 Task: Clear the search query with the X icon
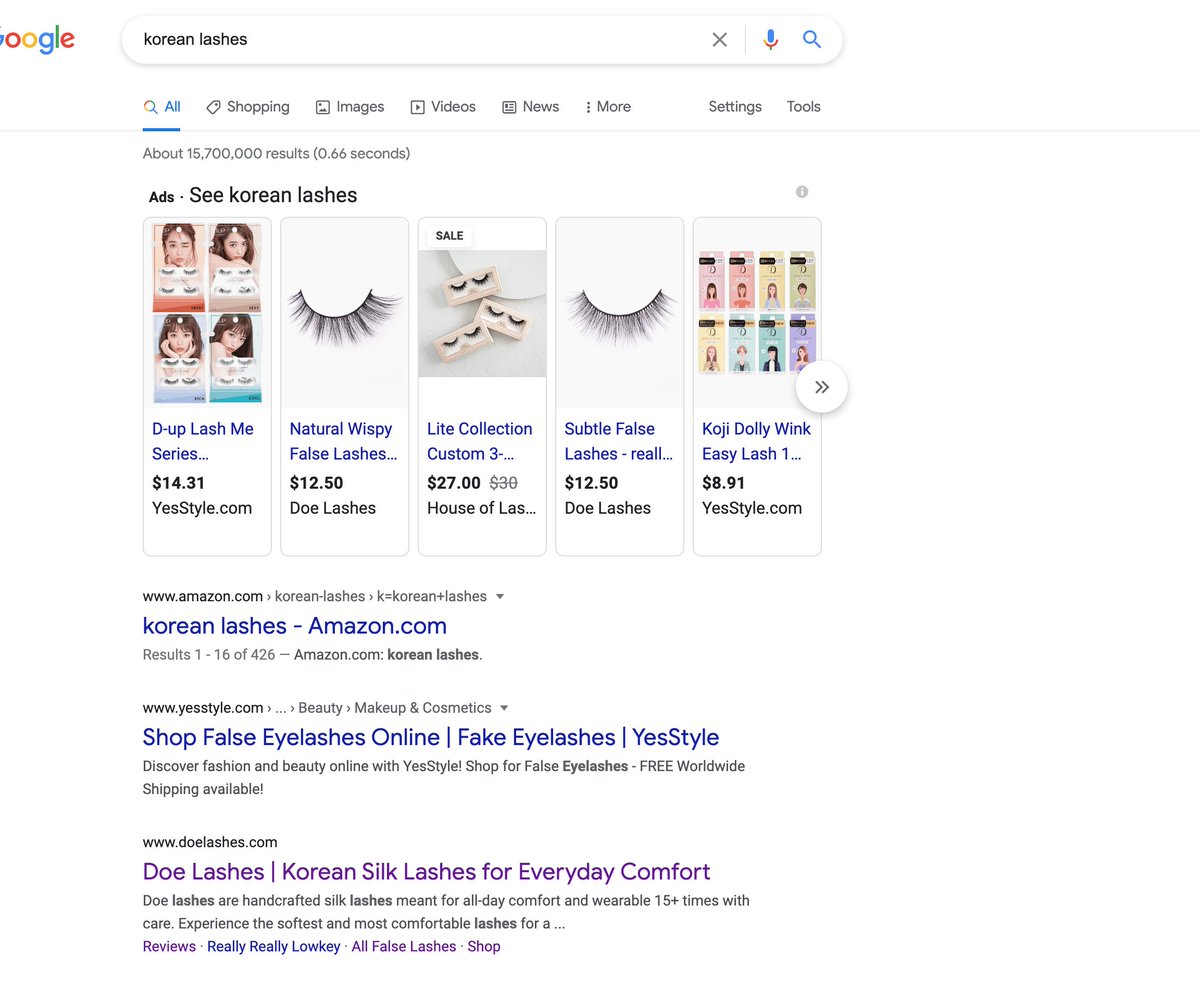719,39
